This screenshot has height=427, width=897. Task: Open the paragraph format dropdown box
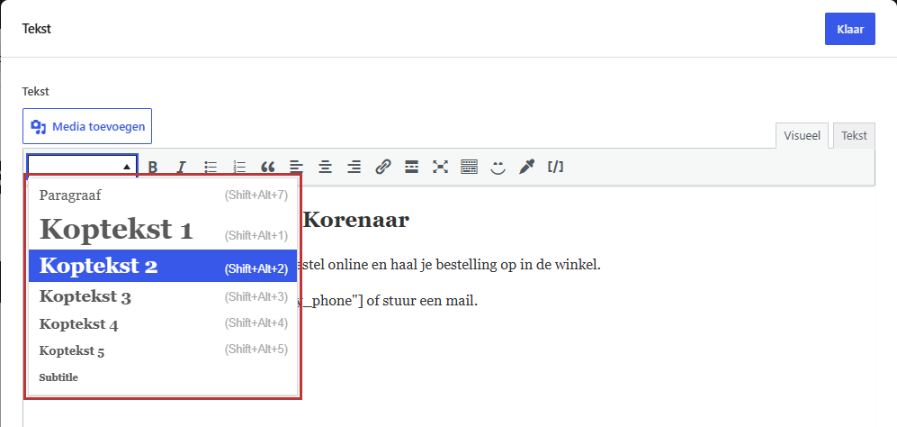click(x=82, y=167)
